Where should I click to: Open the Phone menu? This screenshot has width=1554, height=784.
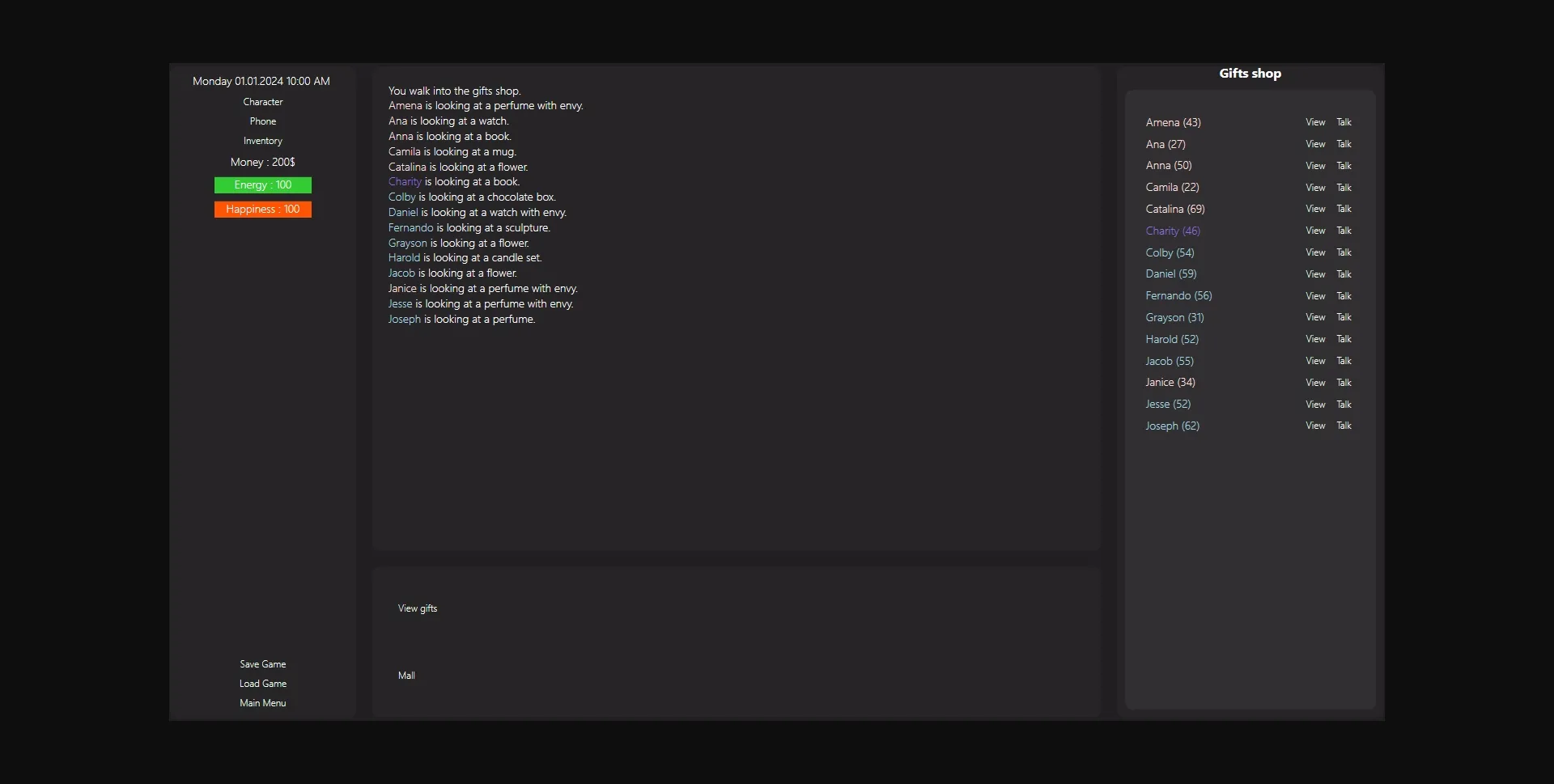point(262,121)
